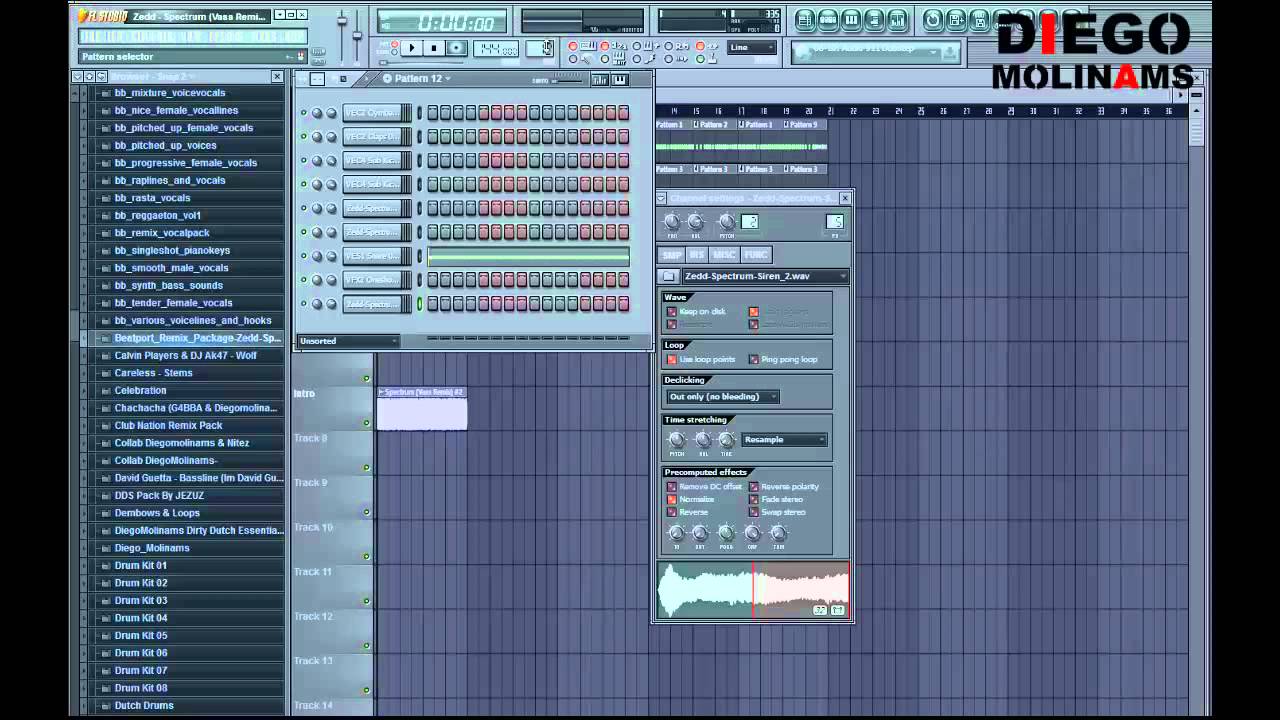This screenshot has height=720, width=1280.
Task: Switch to the MISC tab in Channel settings
Action: [724, 254]
